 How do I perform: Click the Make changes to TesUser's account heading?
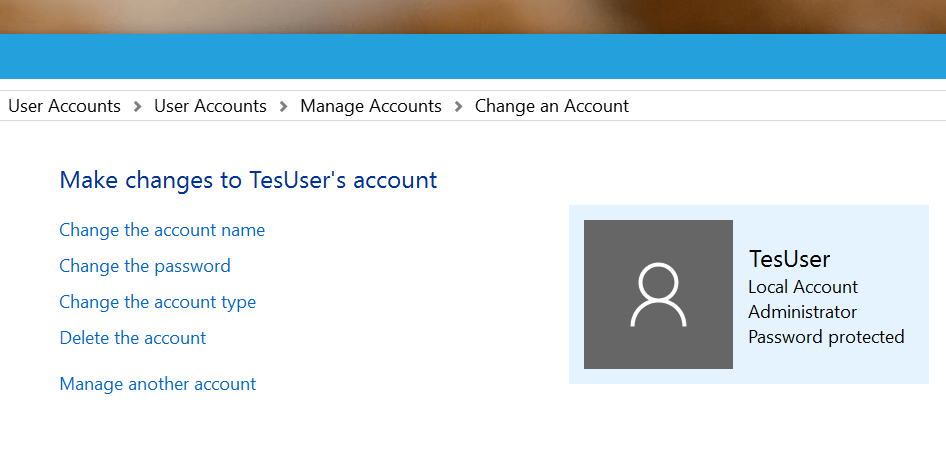click(x=248, y=180)
